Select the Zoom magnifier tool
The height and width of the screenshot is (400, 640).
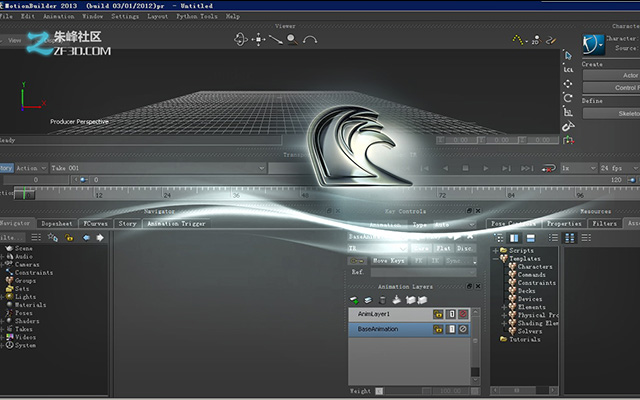point(292,40)
